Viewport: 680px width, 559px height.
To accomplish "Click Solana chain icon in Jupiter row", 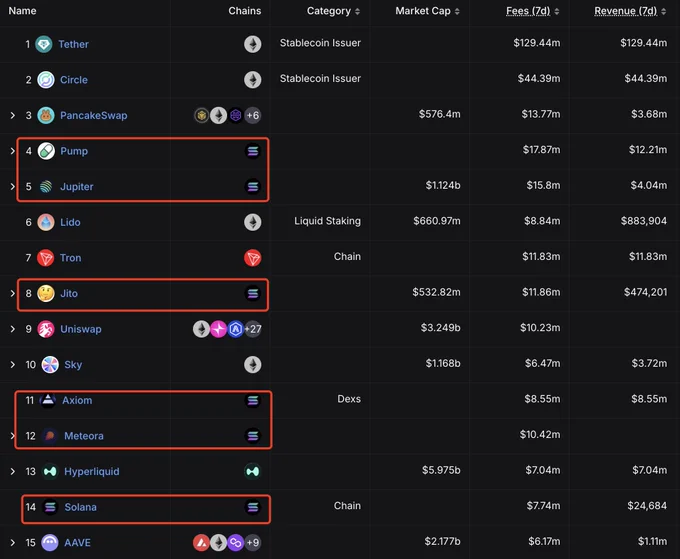I will click(x=253, y=186).
